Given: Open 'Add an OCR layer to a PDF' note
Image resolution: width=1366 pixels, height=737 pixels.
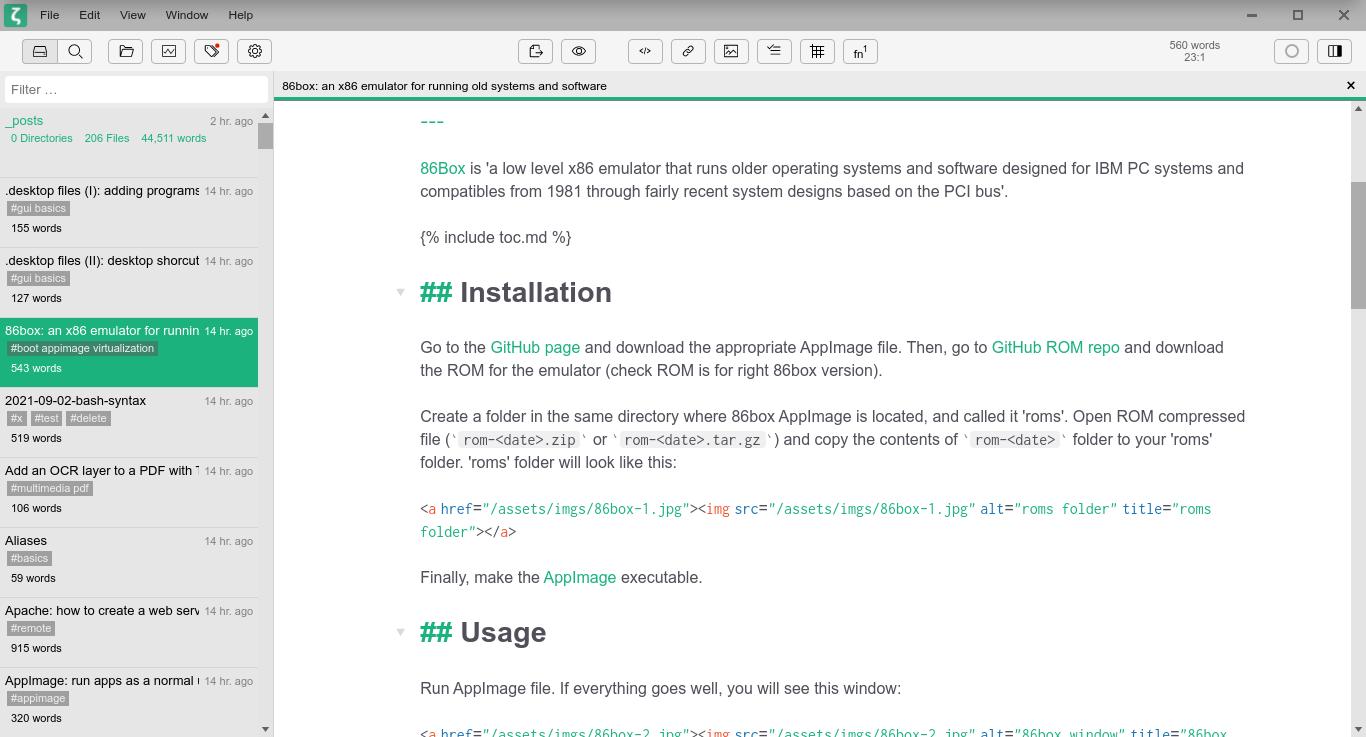Looking at the screenshot, I should pyautogui.click(x=129, y=492).
